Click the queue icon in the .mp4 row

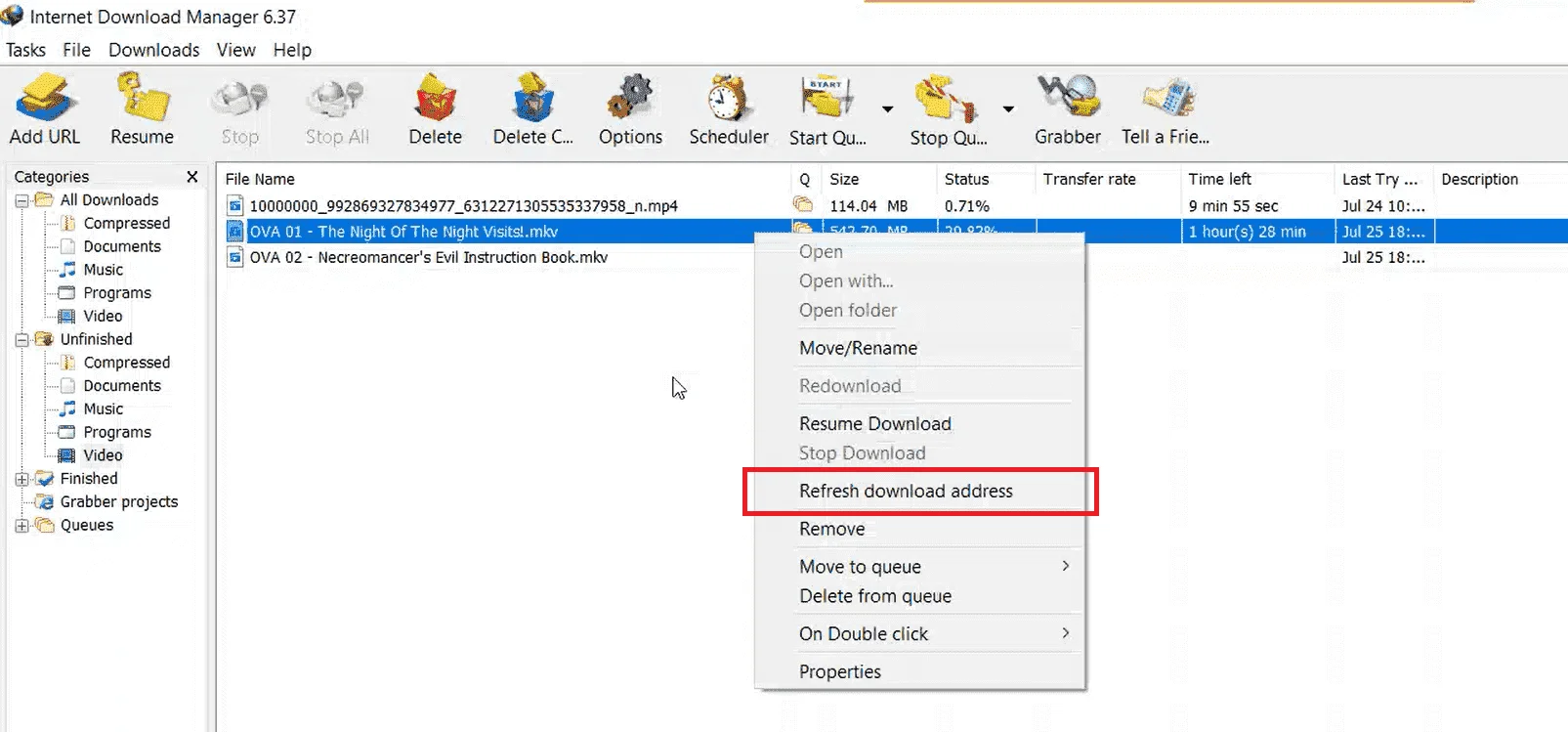click(x=802, y=204)
